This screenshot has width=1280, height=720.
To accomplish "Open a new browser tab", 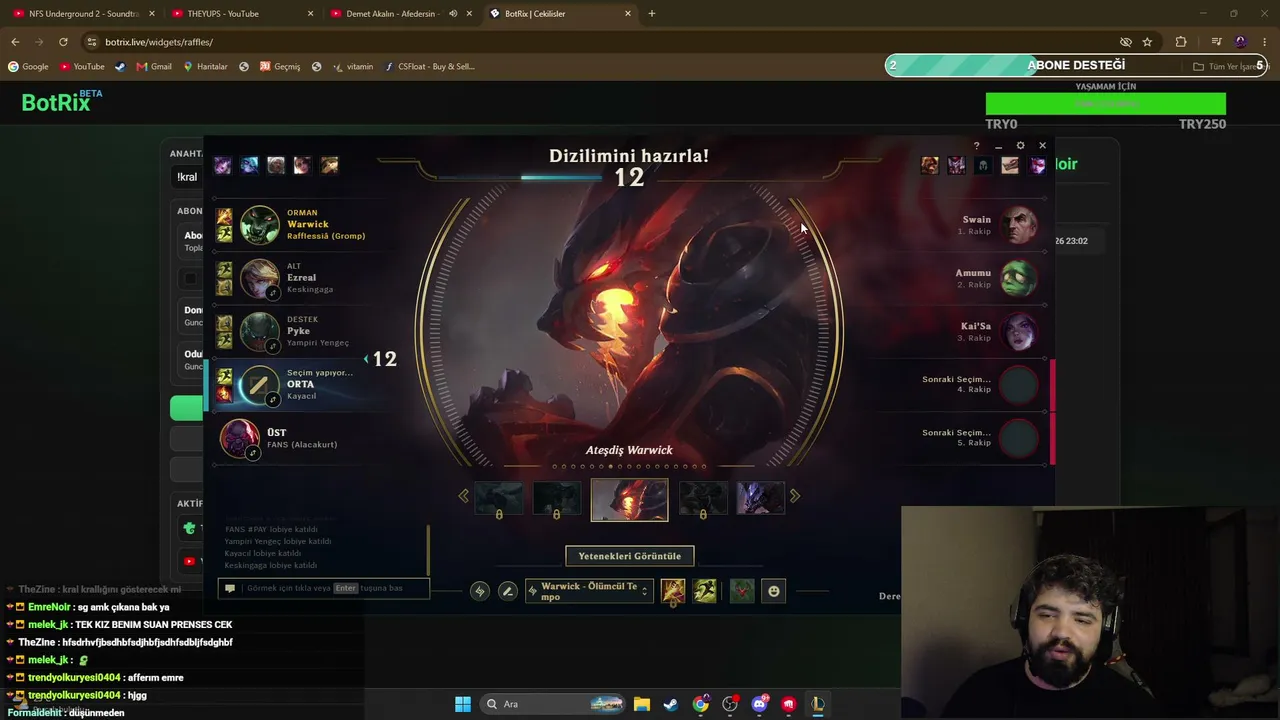I will tap(652, 14).
